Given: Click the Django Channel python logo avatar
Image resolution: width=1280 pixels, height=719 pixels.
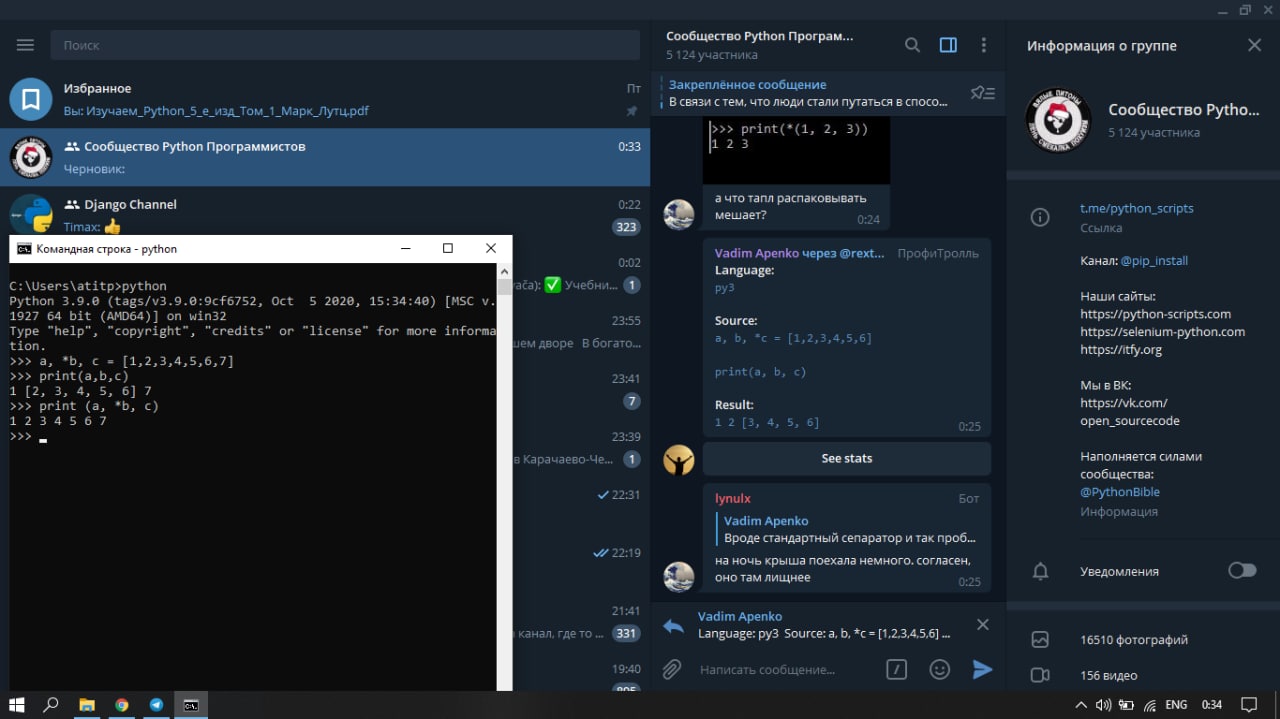Looking at the screenshot, I should [31, 214].
